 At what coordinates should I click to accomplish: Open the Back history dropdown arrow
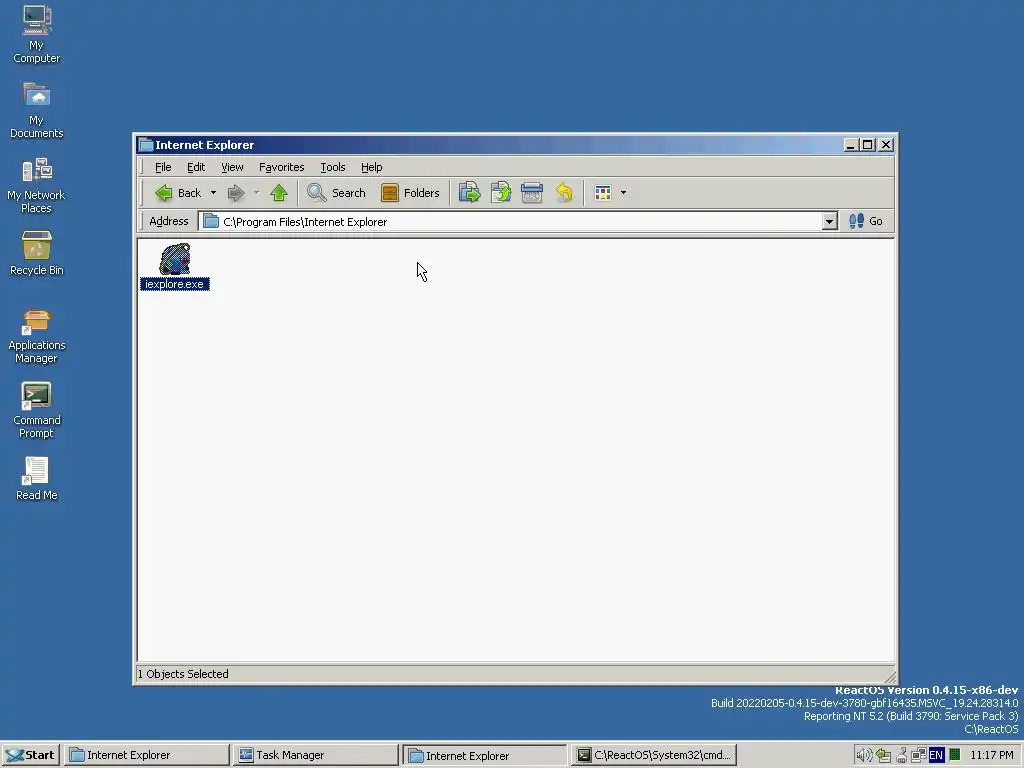tap(213, 193)
